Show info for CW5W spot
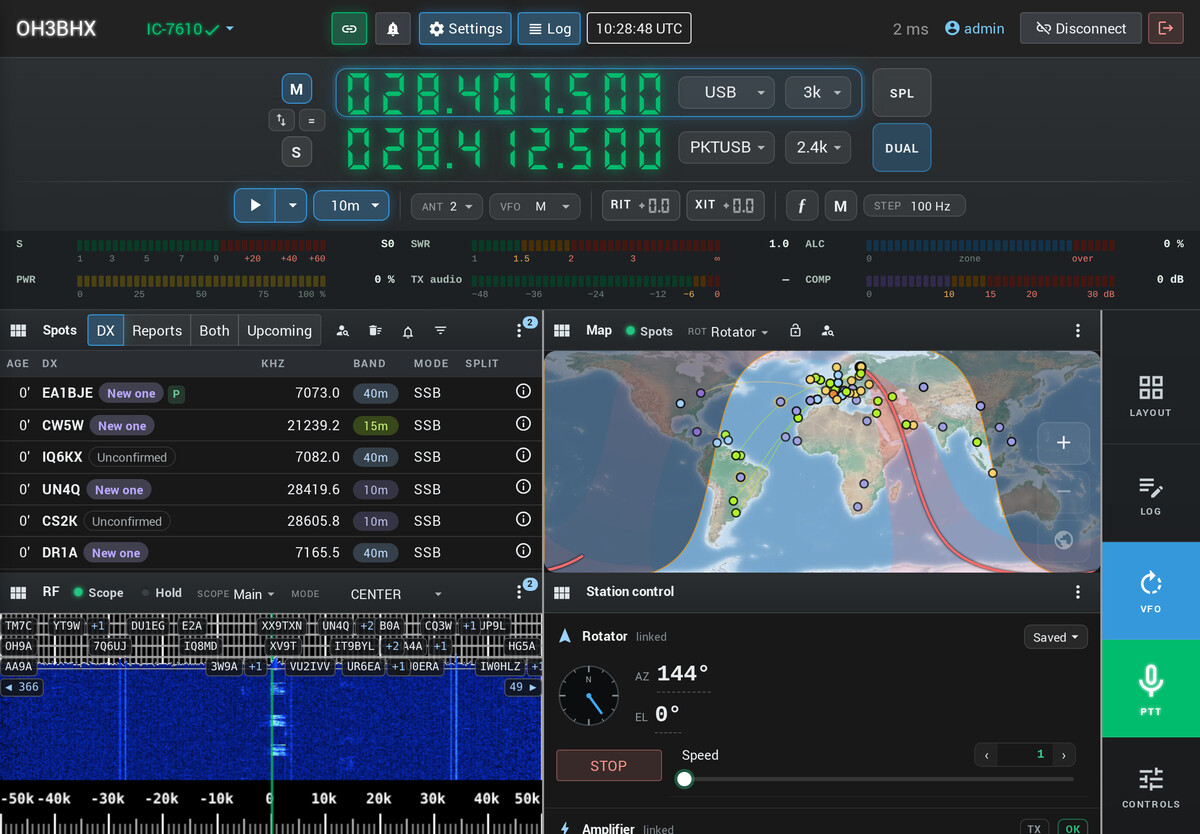Screen dimensions: 1200x834 tap(523, 424)
